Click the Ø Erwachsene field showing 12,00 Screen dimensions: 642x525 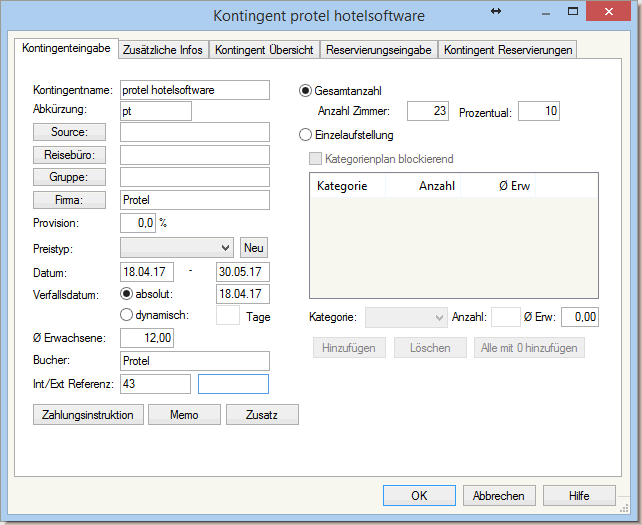pos(147,338)
